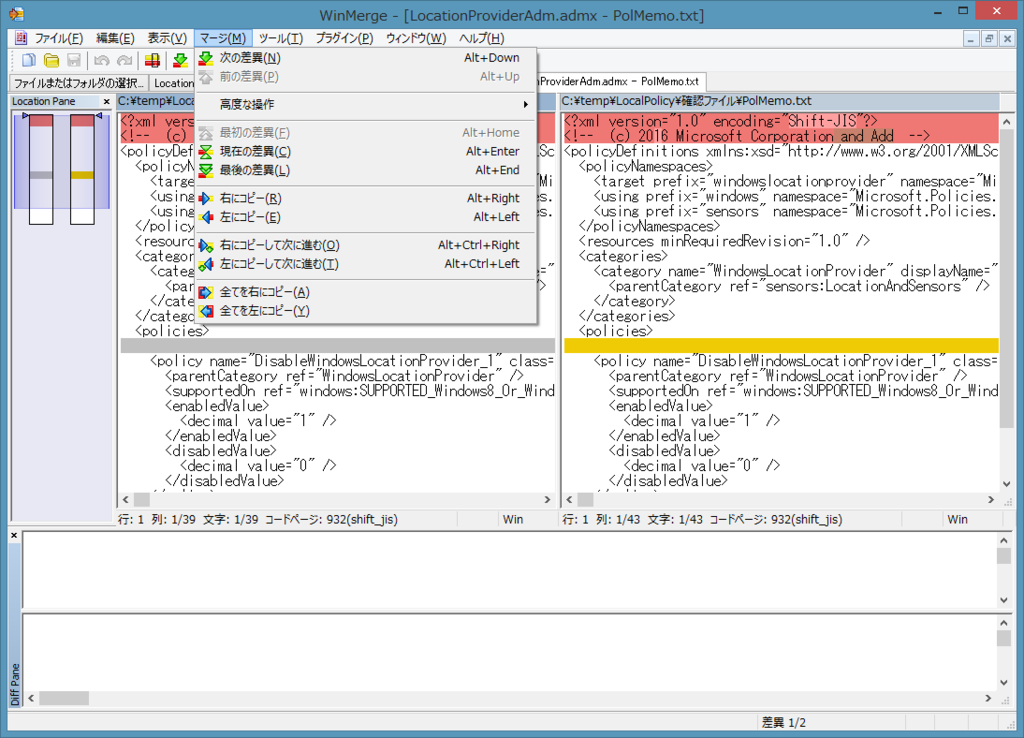Open the プラグイン(P) menu
The height and width of the screenshot is (738, 1024).
(344, 39)
